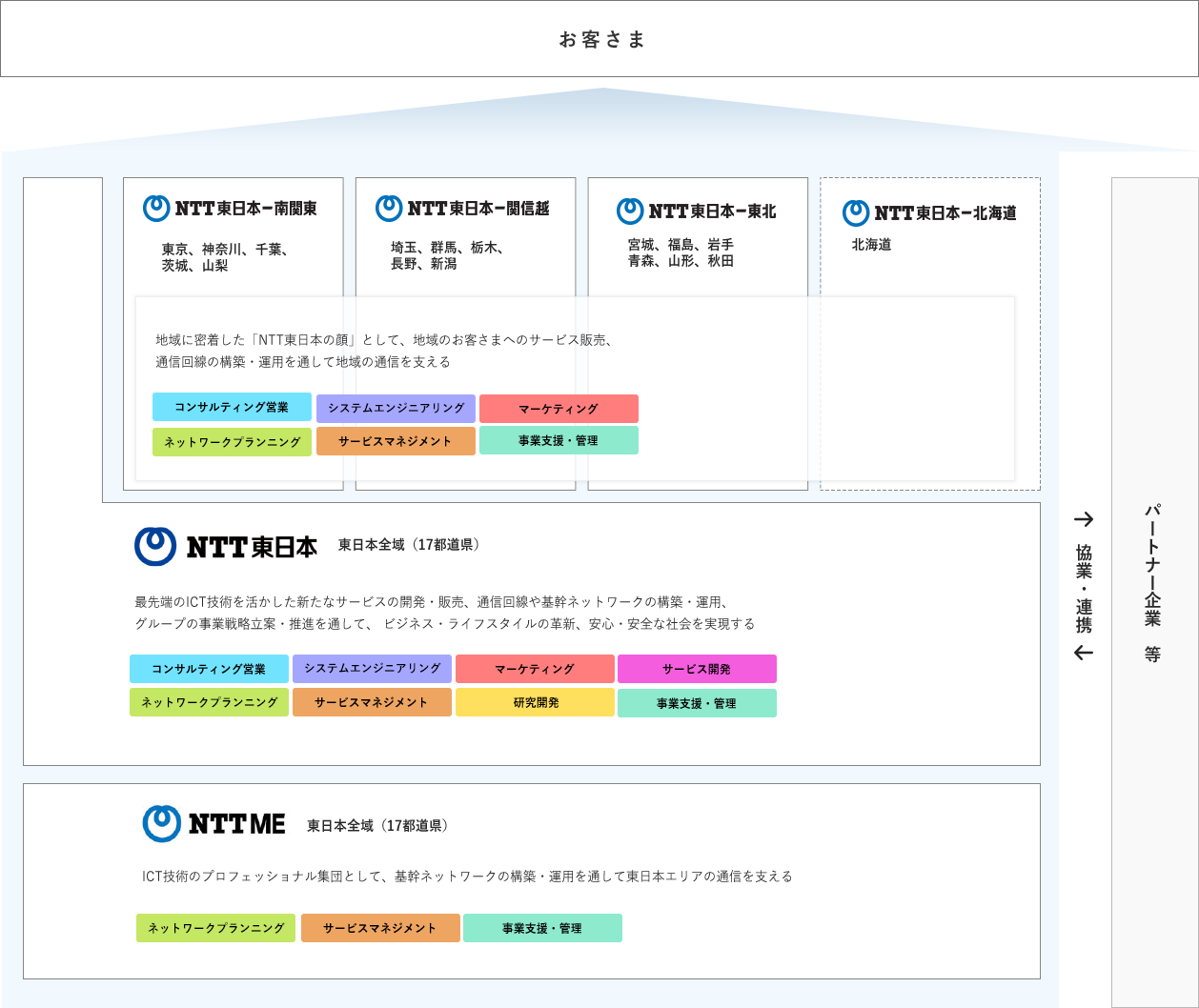The image size is (1199, 1008).
Task: Click the 北海道 prefecture text
Action: tap(872, 245)
